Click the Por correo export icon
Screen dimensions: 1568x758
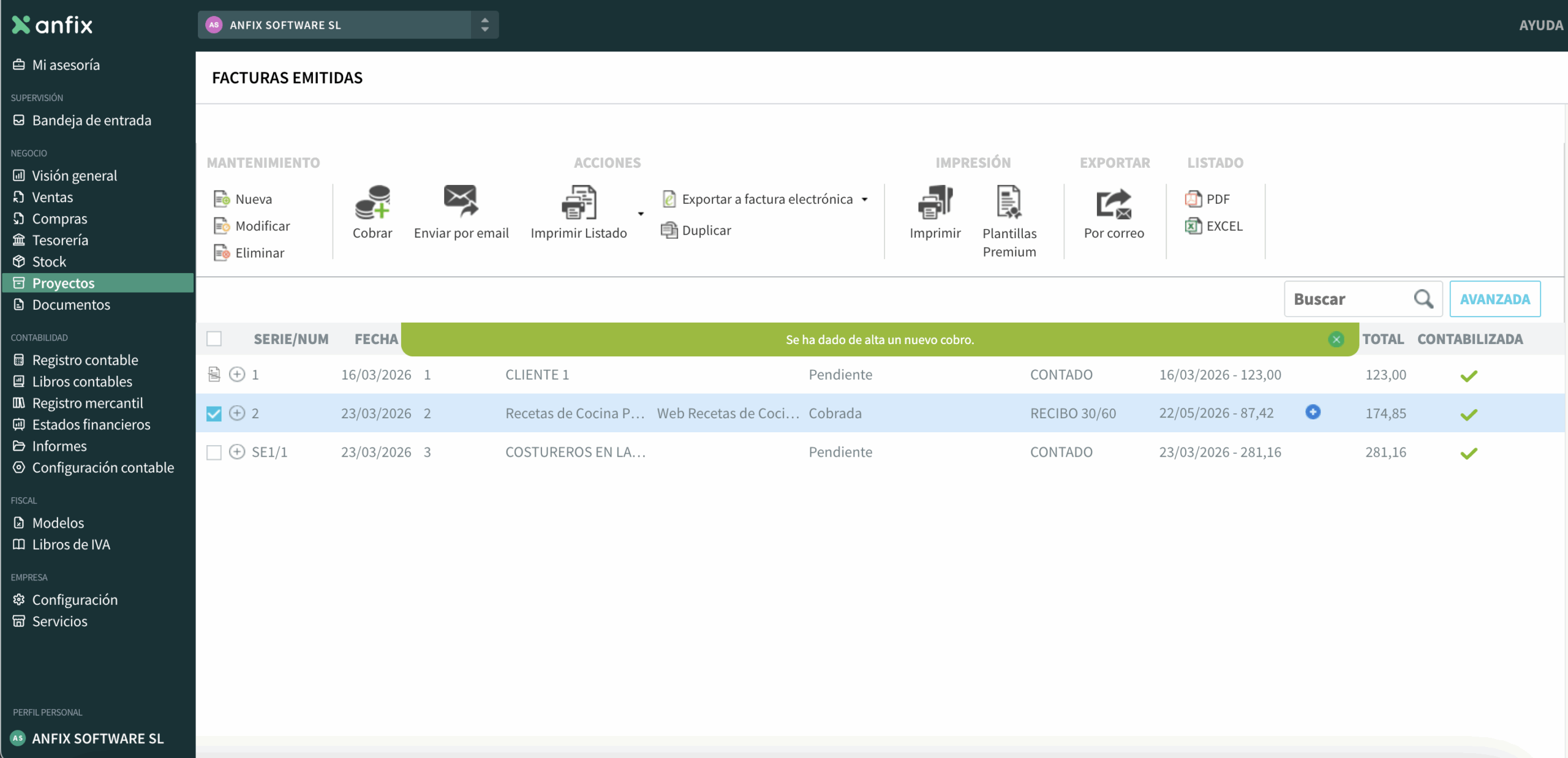point(1113,204)
